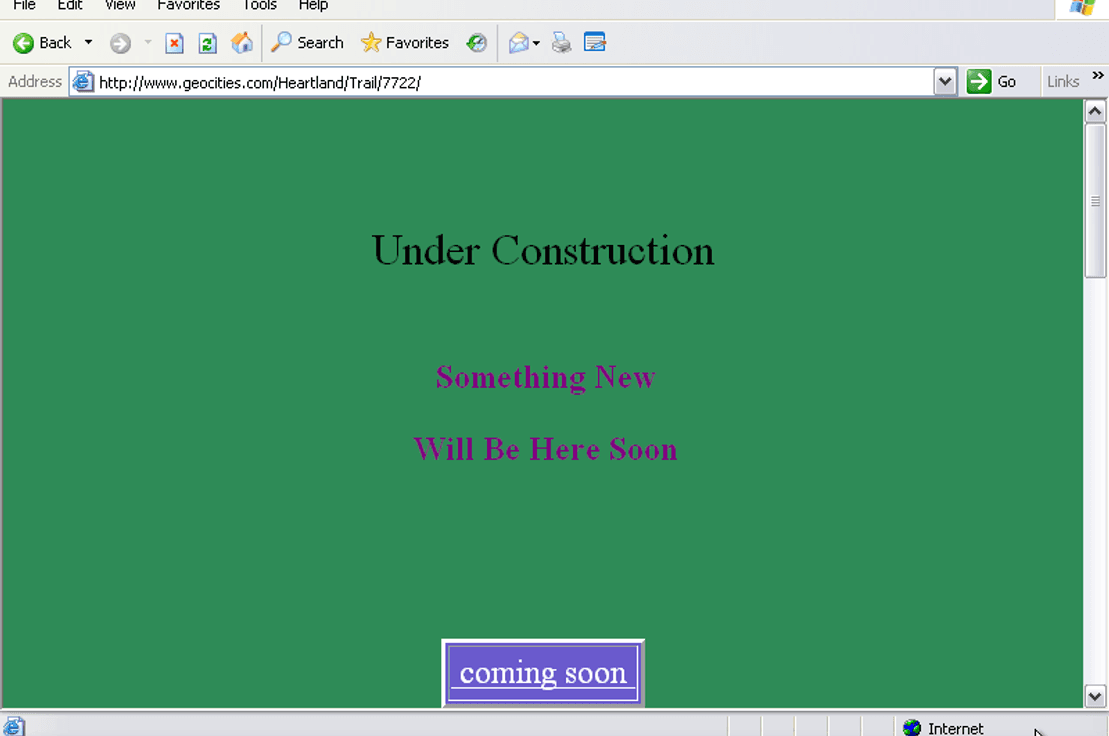Expand the Back history dropdown arrow
The image size is (1109, 736).
coord(88,42)
